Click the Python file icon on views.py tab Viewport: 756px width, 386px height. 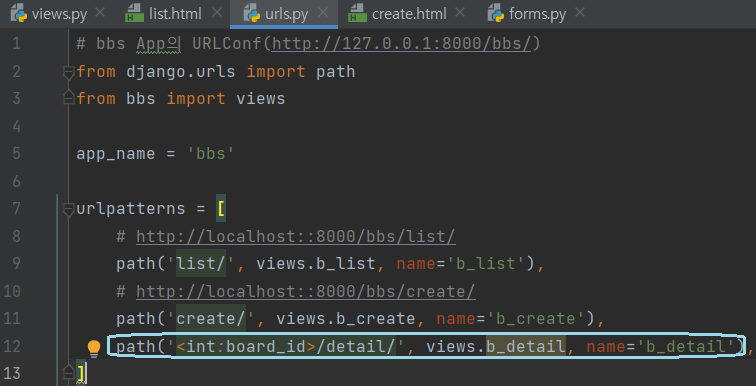(19, 14)
